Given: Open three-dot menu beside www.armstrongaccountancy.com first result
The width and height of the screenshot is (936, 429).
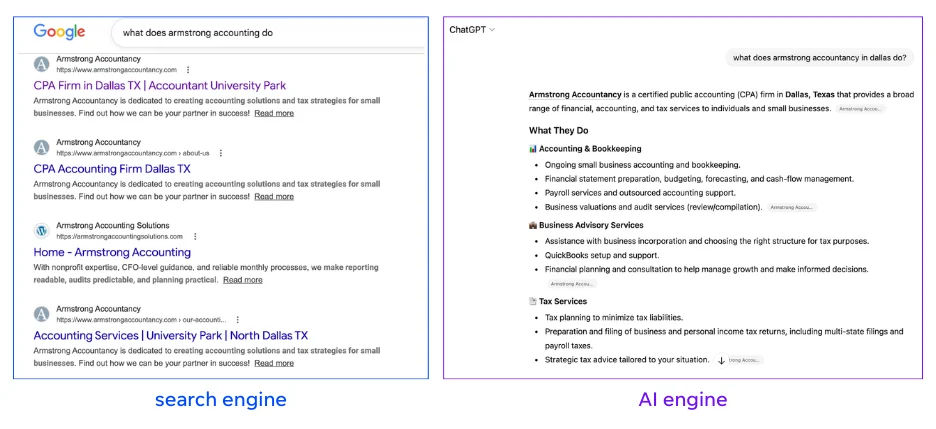Looking at the screenshot, I should coord(189,70).
